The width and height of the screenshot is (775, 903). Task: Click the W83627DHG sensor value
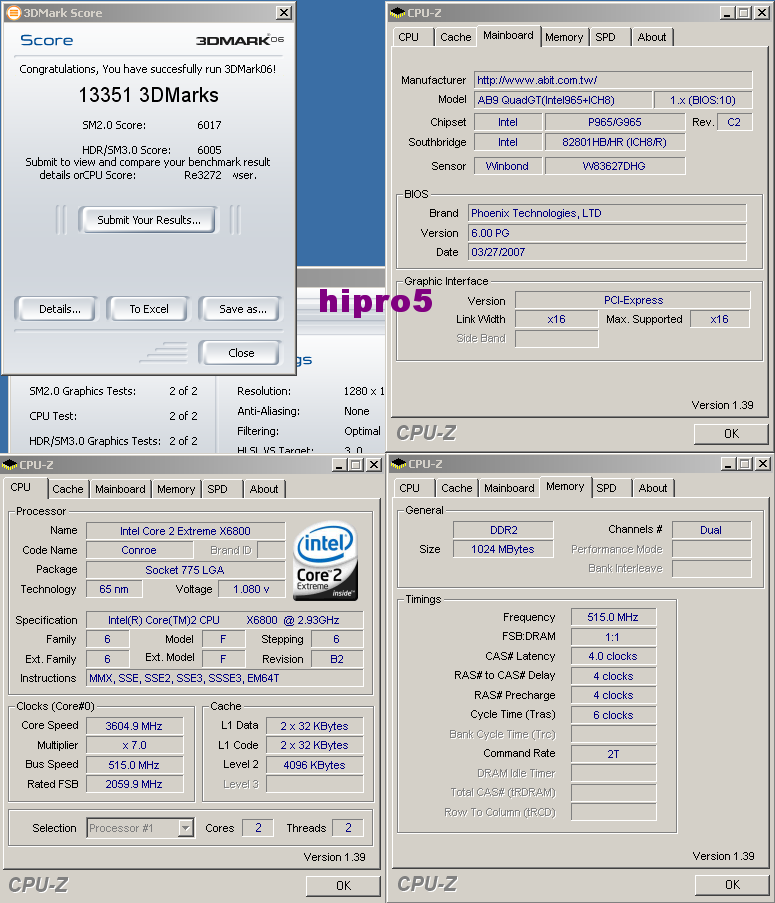click(x=615, y=166)
